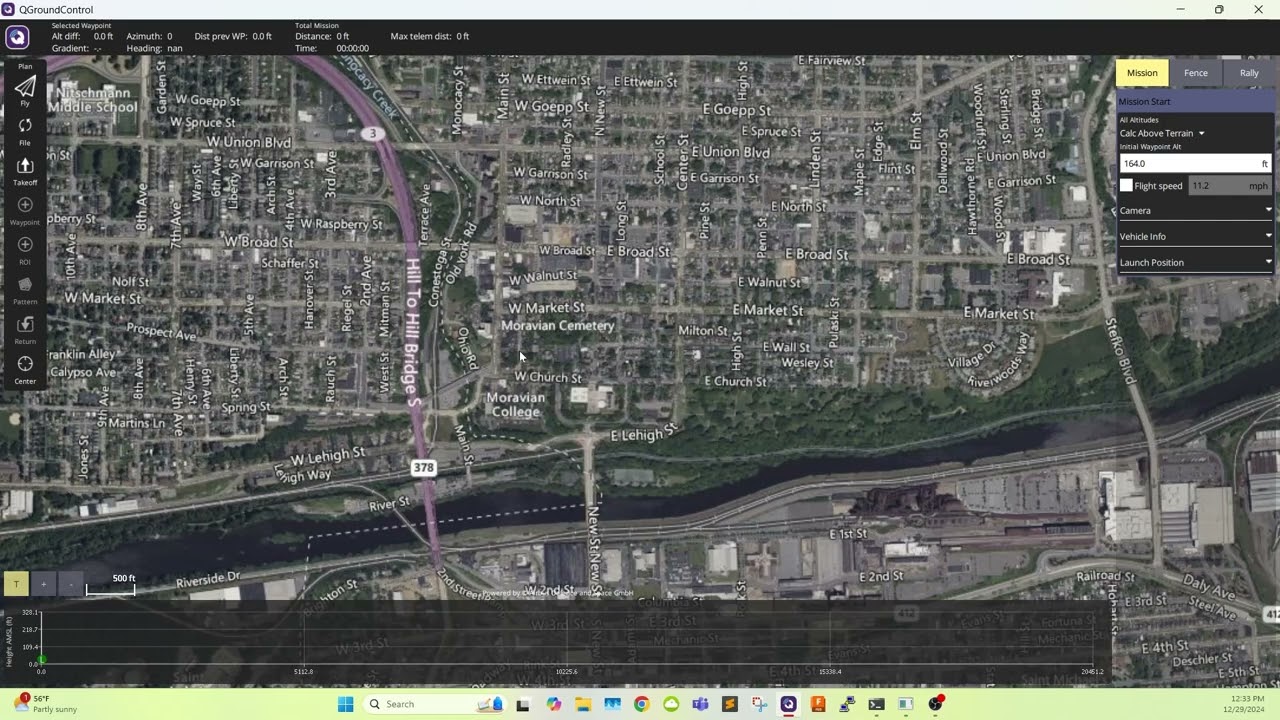Click the Flight speed mph field

(1230, 185)
